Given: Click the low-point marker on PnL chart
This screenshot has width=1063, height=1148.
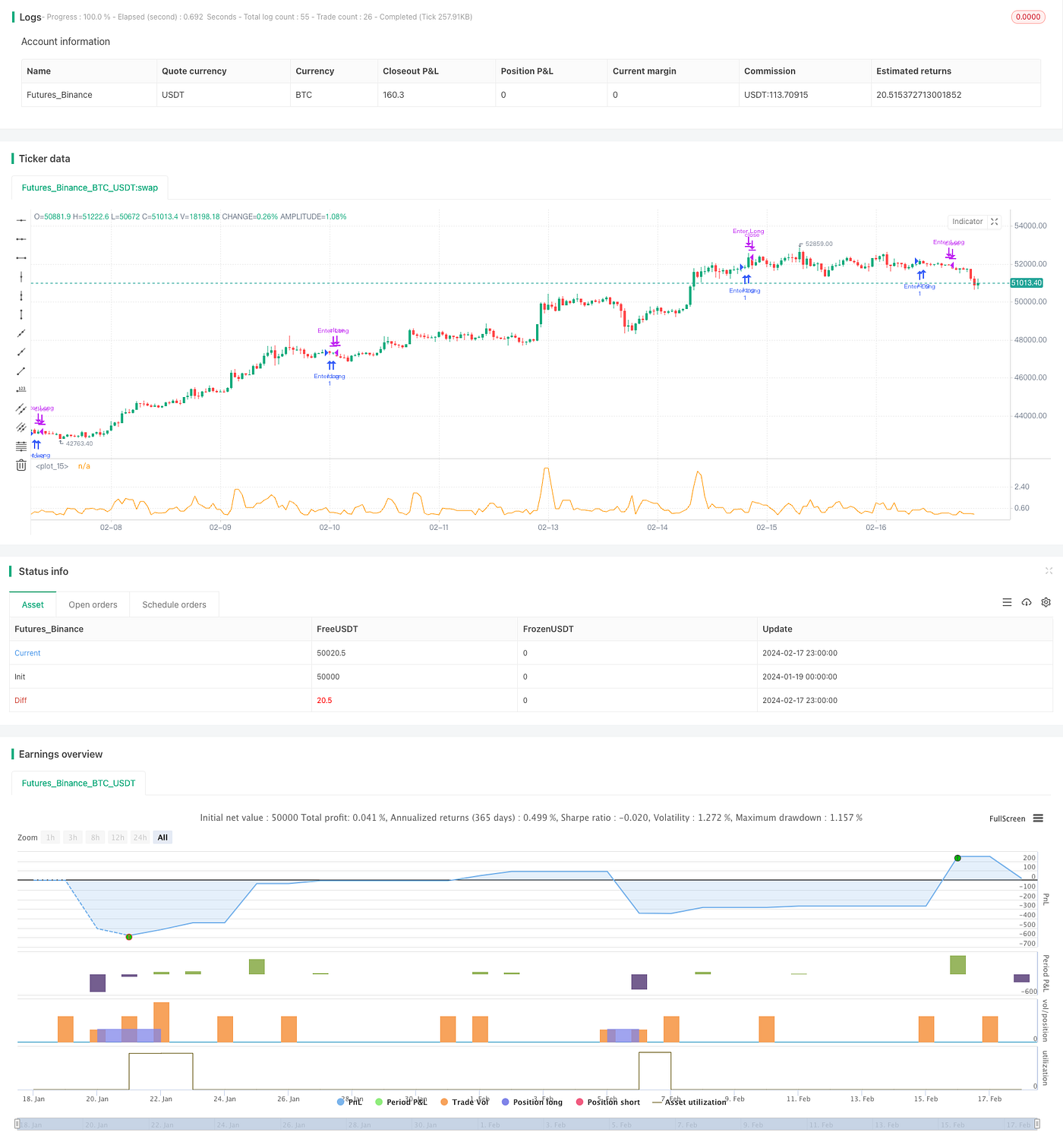Looking at the screenshot, I should click(129, 937).
